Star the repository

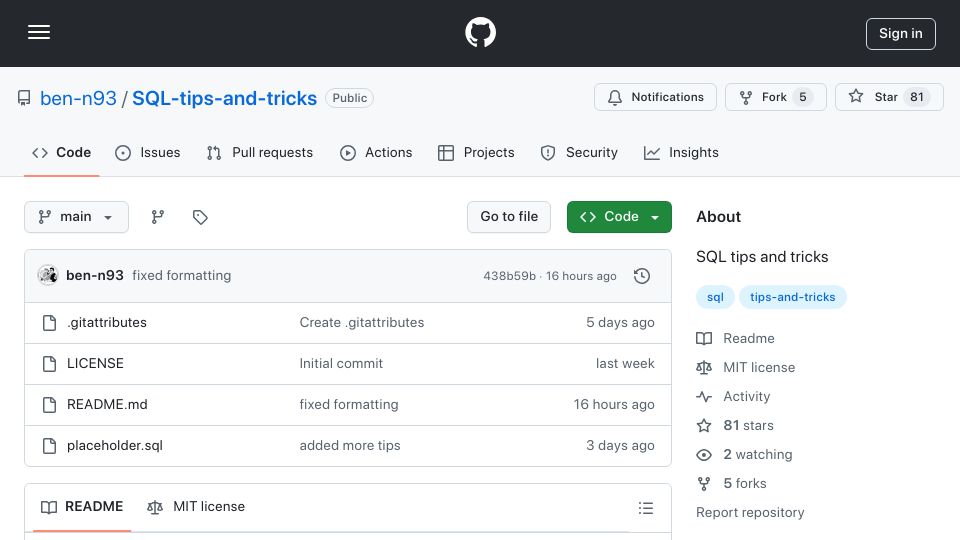pyautogui.click(x=889, y=97)
